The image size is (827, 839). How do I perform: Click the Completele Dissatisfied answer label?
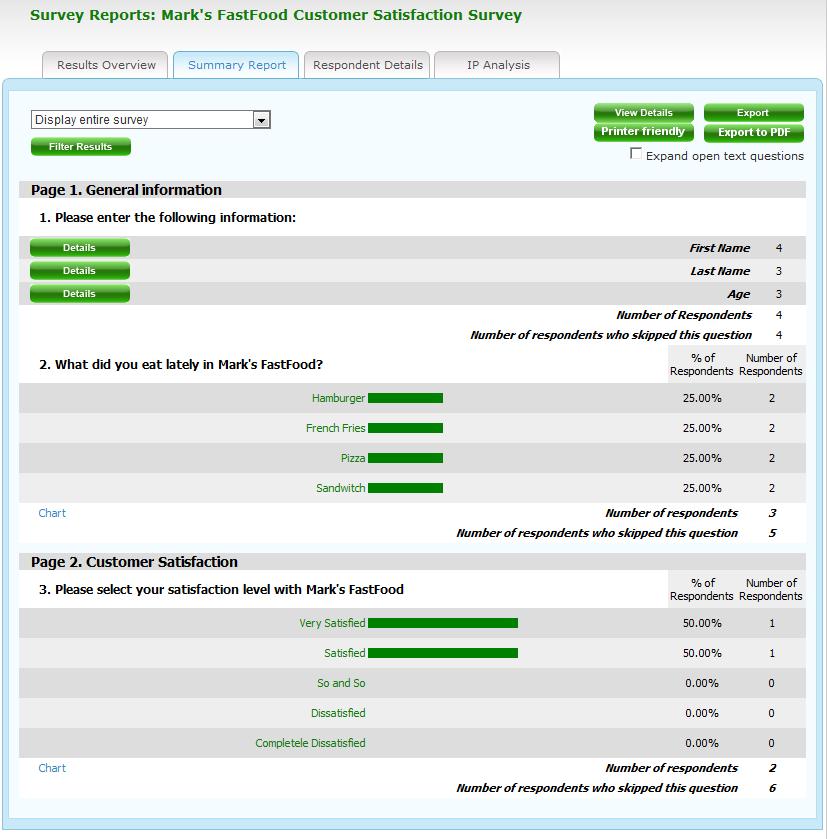[310, 743]
